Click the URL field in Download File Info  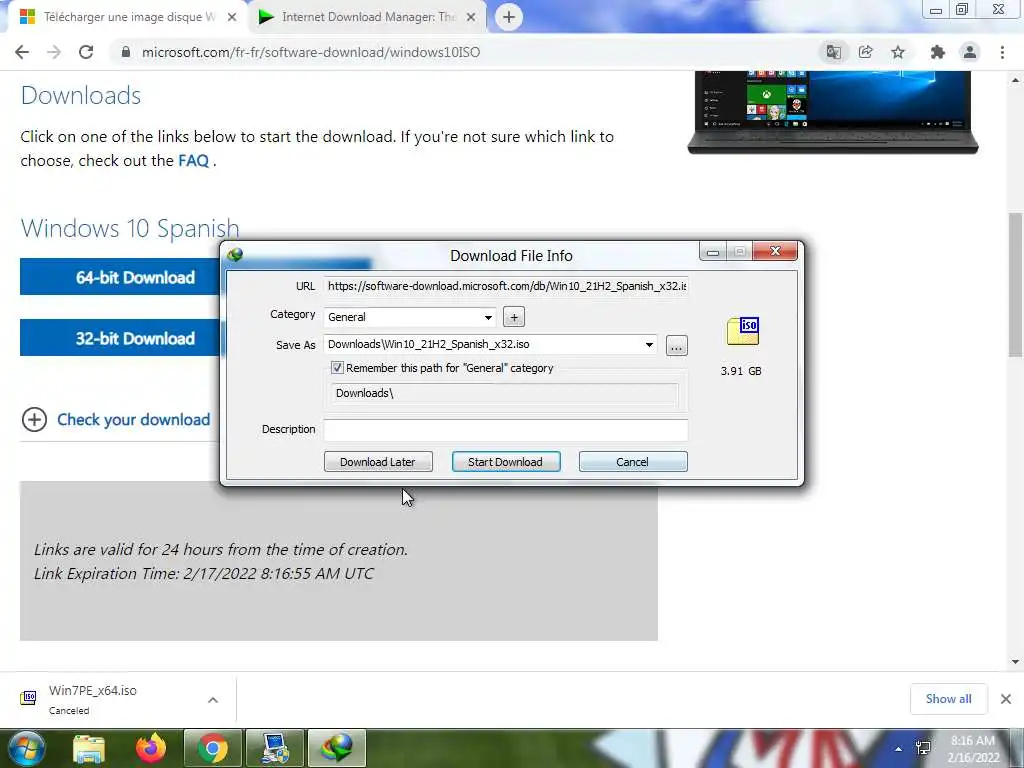(505, 286)
